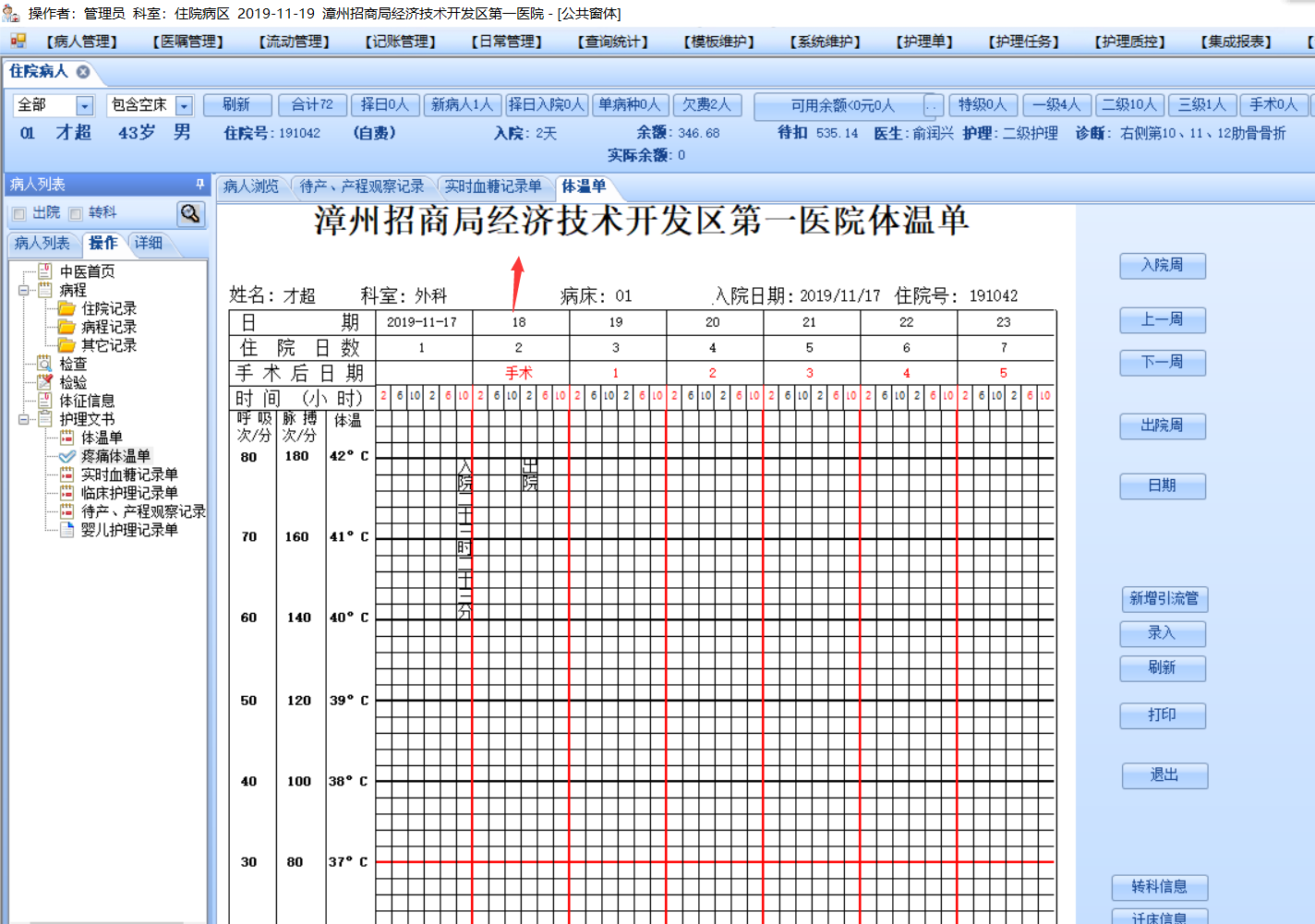Image resolution: width=1315 pixels, height=924 pixels.
Task: Click the 待产、产程观察记录 record icon
Action: [66, 511]
